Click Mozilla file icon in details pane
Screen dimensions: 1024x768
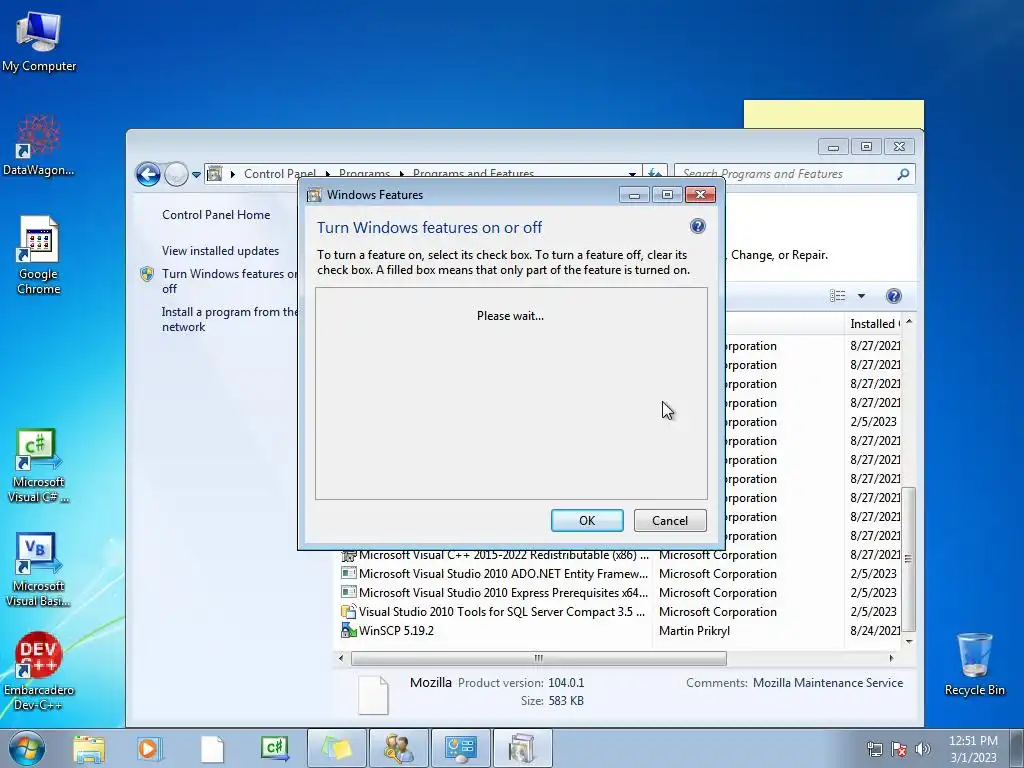(x=374, y=695)
